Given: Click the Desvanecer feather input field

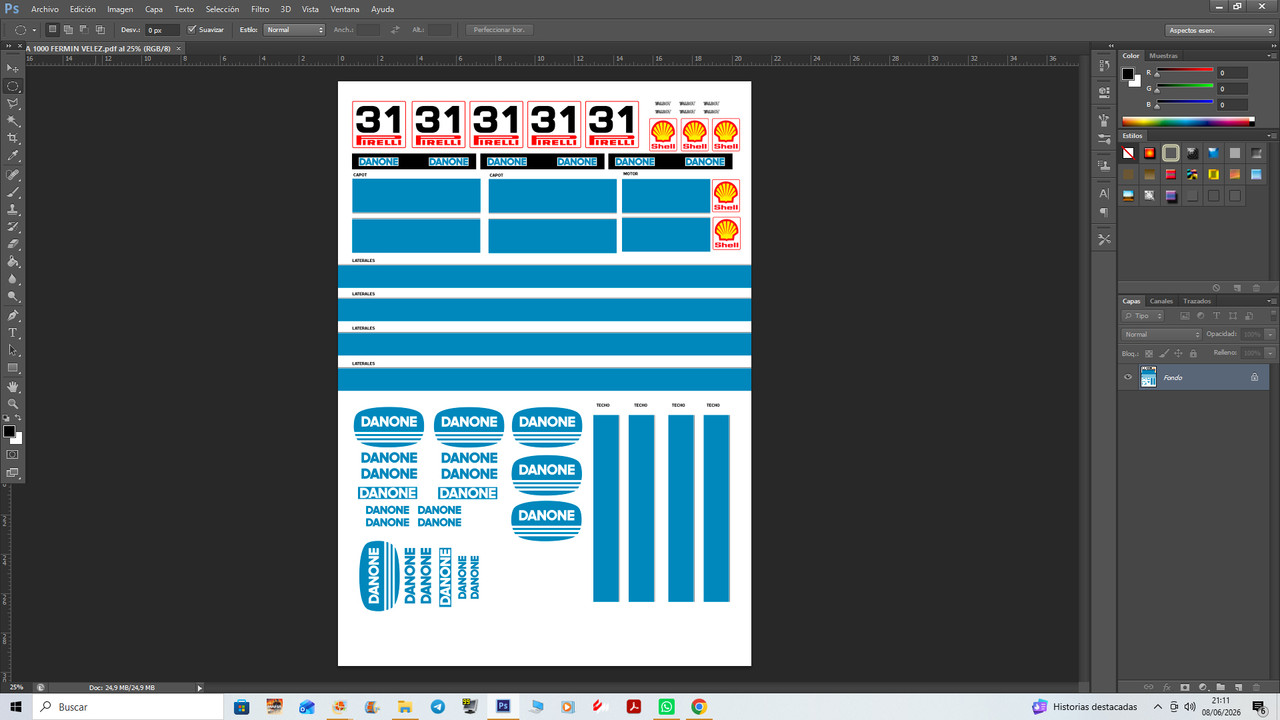Looking at the screenshot, I should [x=162, y=30].
